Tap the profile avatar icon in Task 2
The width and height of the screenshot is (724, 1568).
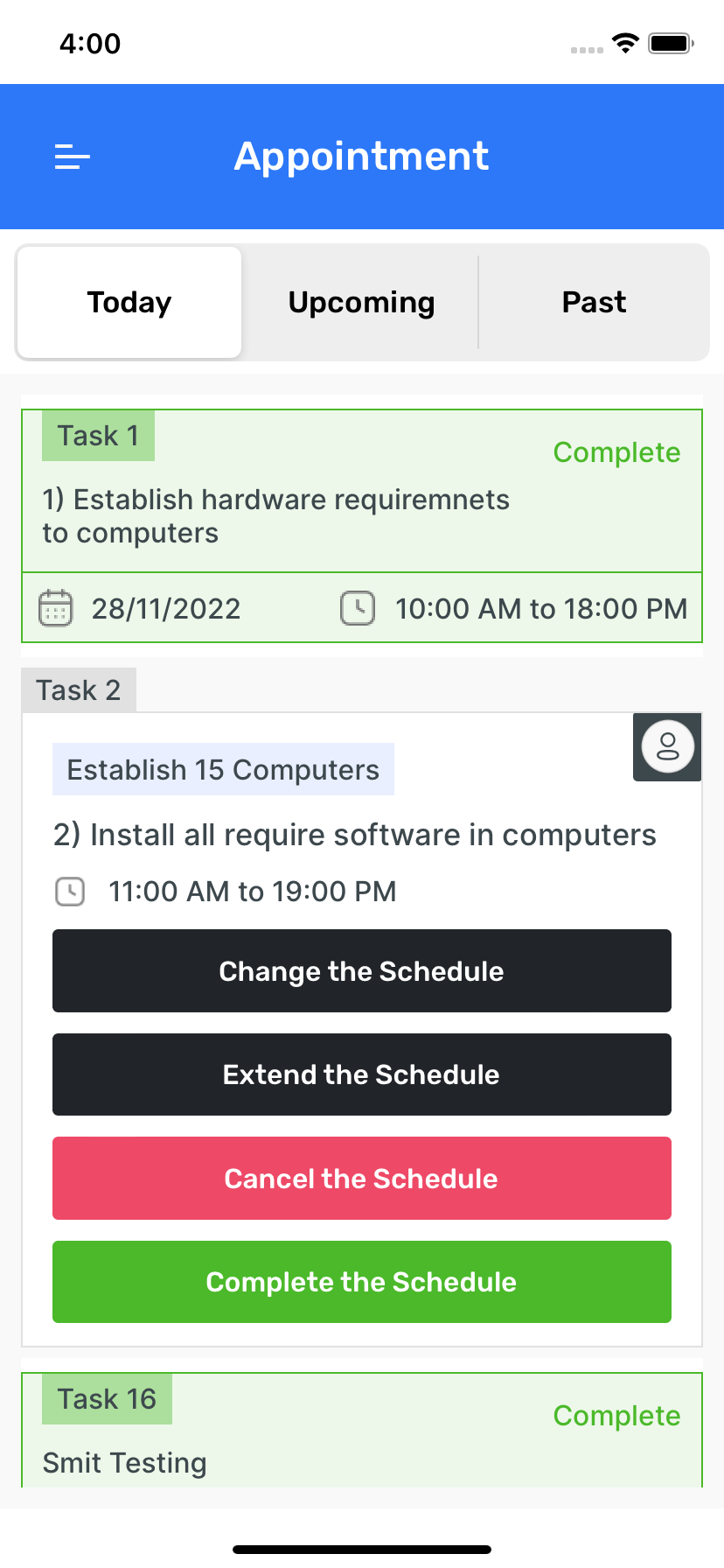pos(667,746)
